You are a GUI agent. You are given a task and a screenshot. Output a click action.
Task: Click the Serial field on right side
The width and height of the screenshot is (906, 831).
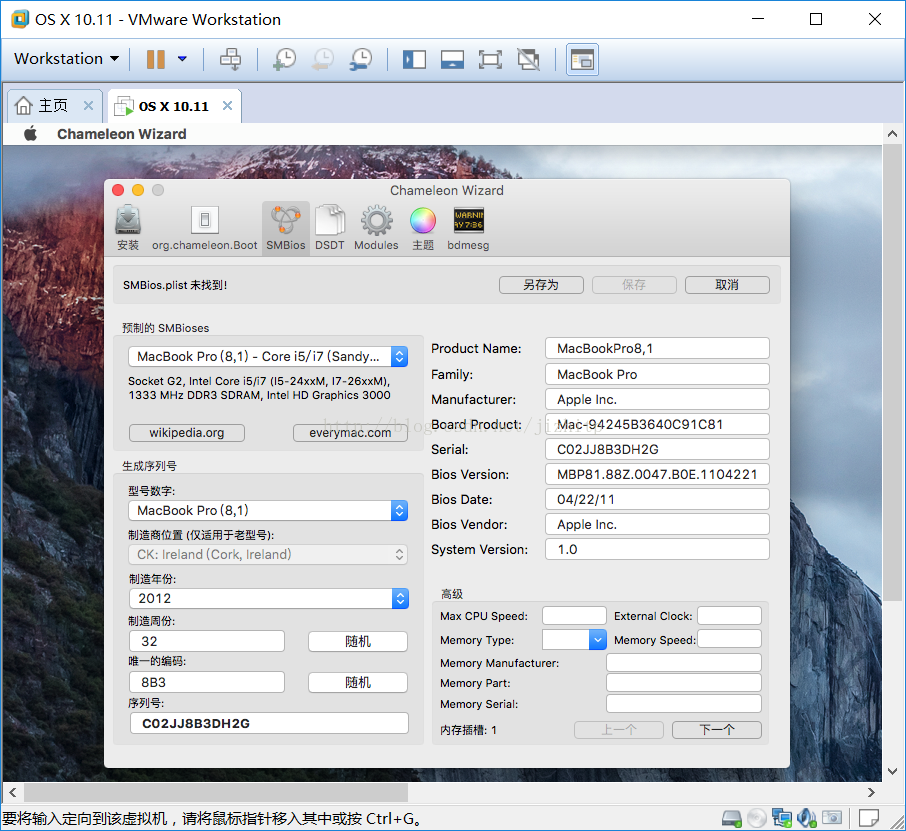click(657, 449)
